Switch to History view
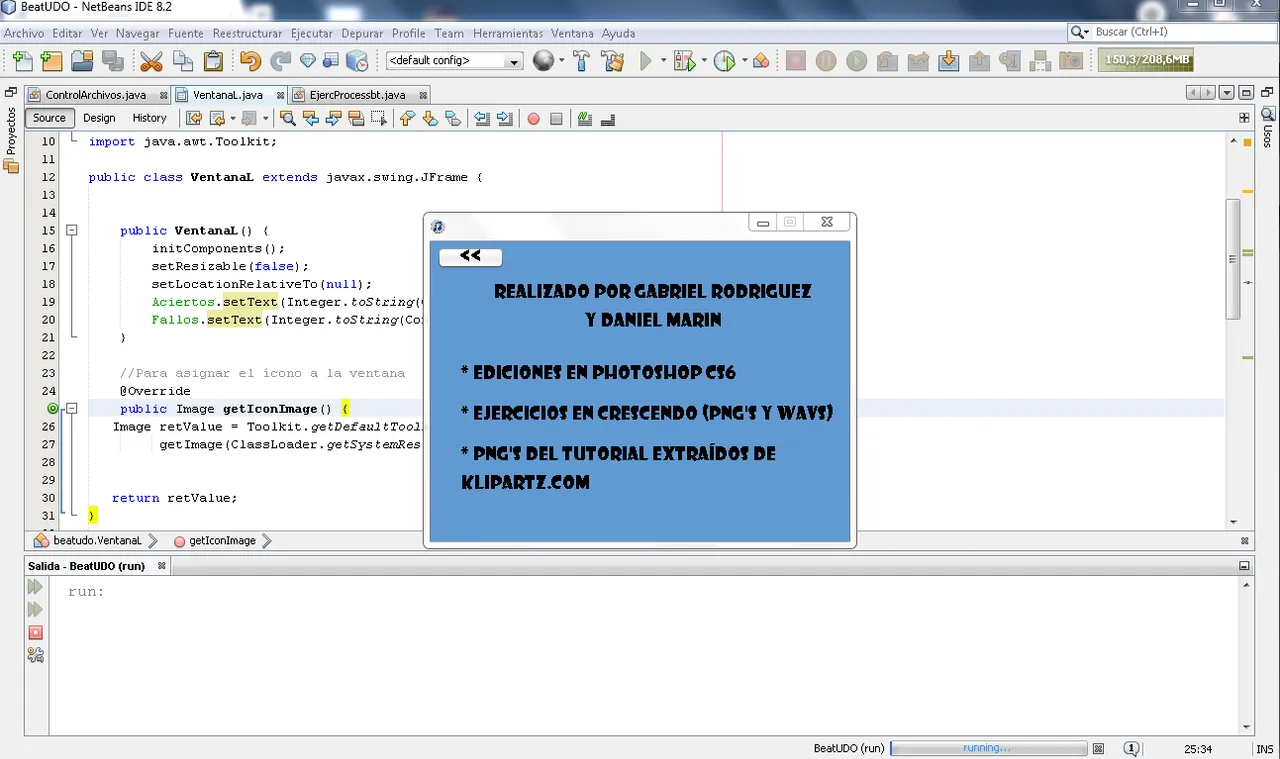This screenshot has width=1280, height=759. pos(150,118)
